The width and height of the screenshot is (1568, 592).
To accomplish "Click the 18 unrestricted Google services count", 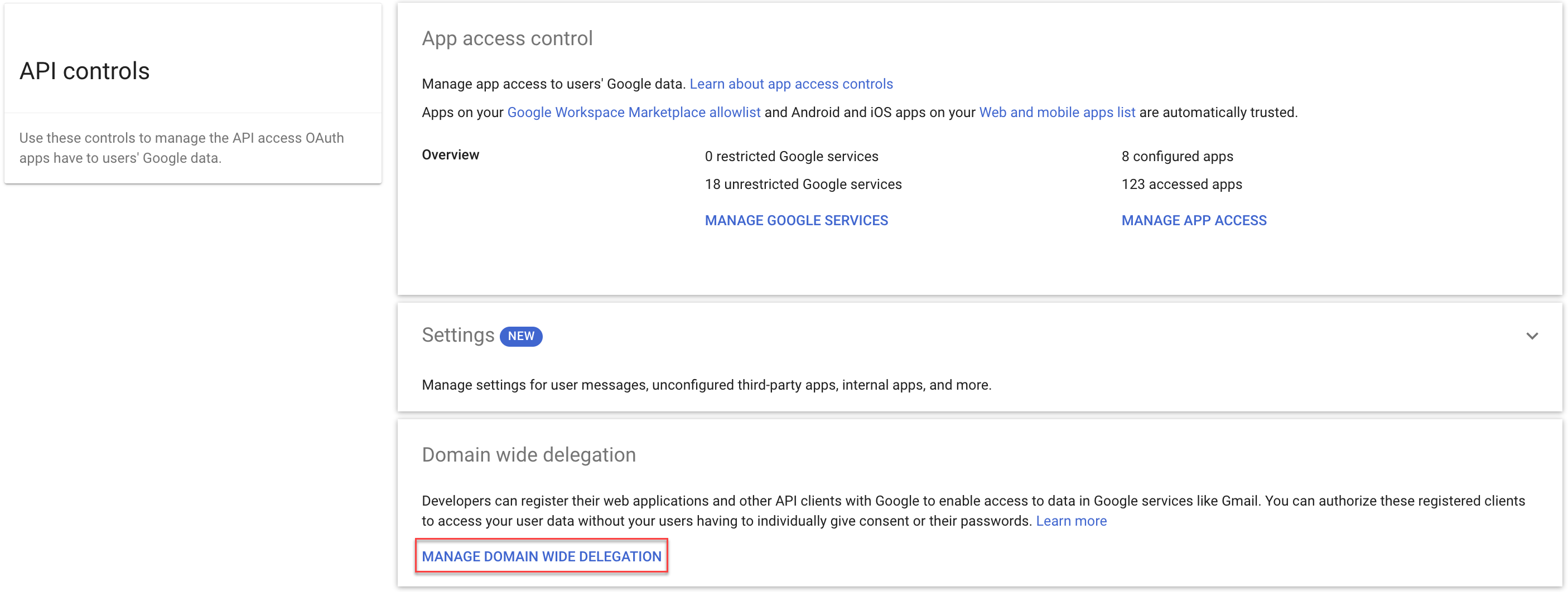I will coord(803,185).
